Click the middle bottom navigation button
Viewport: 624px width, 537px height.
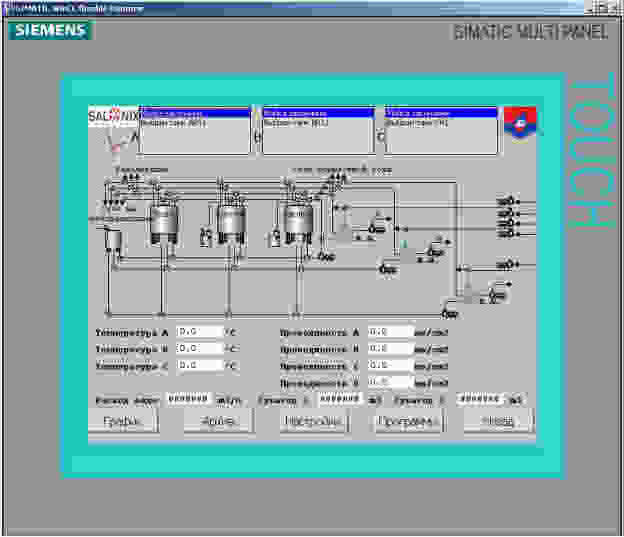pyautogui.click(x=314, y=421)
